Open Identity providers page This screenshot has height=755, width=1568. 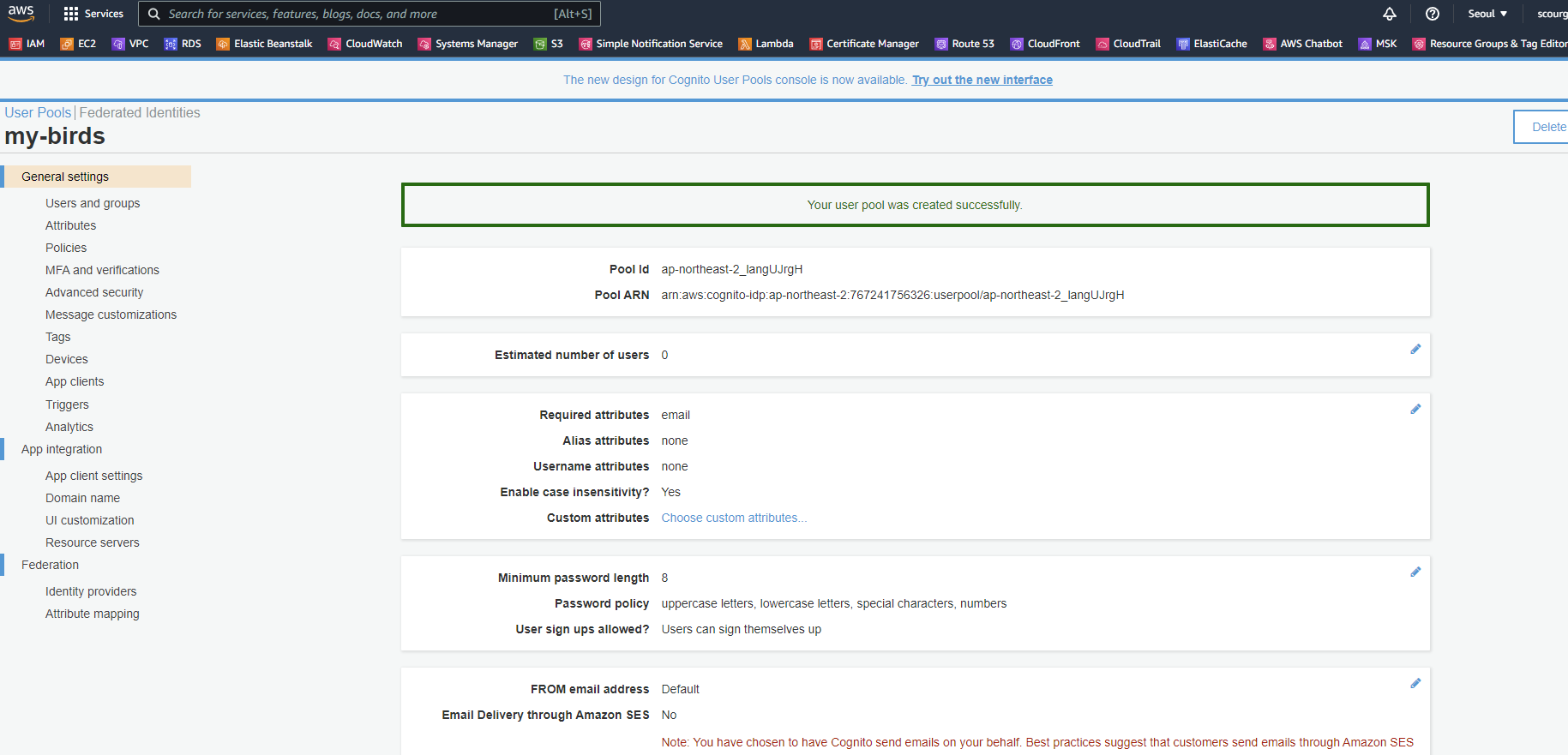[91, 591]
